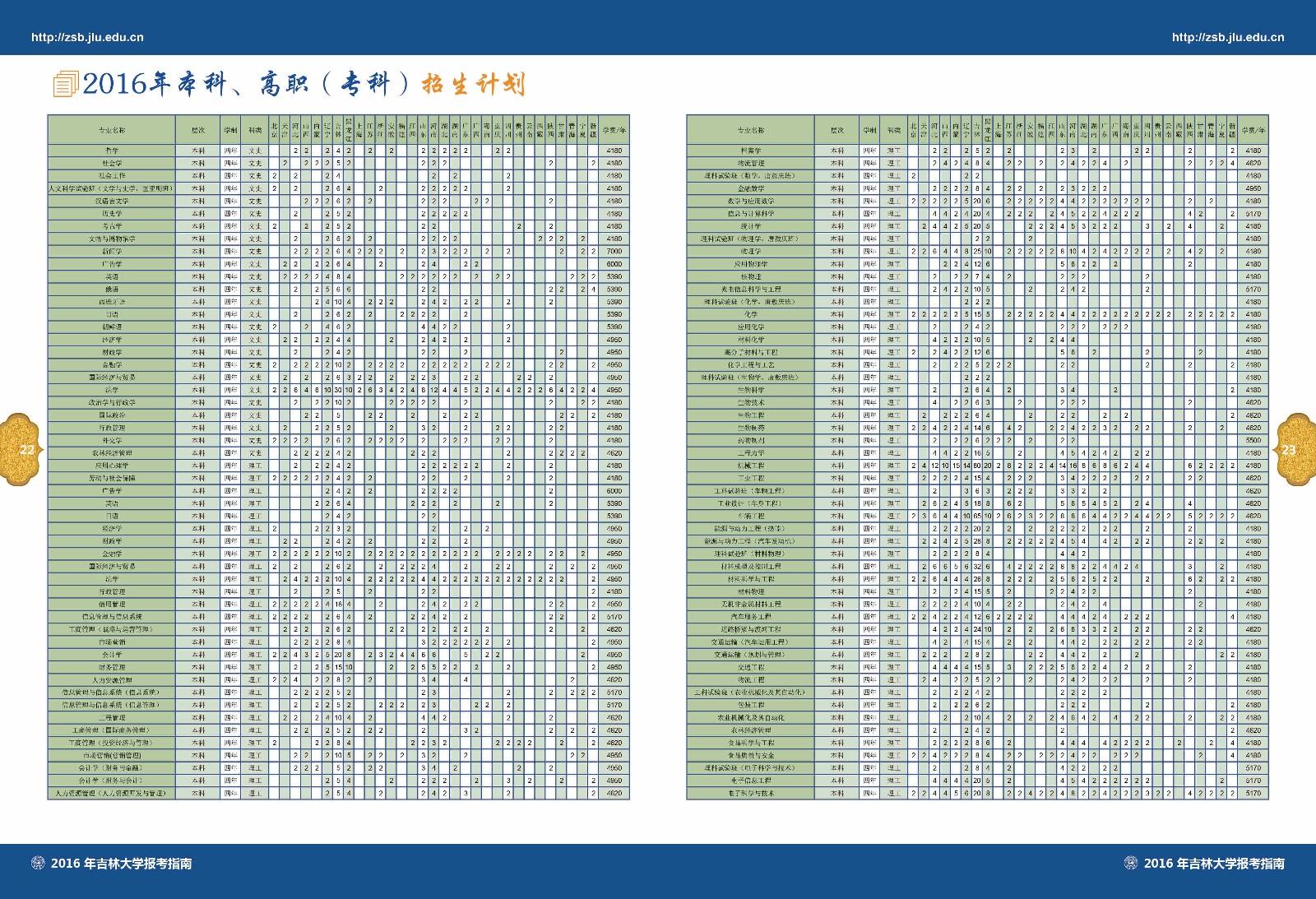Click the 层次 column header in left table
Image resolution: width=1316 pixels, height=899 pixels.
point(198,130)
